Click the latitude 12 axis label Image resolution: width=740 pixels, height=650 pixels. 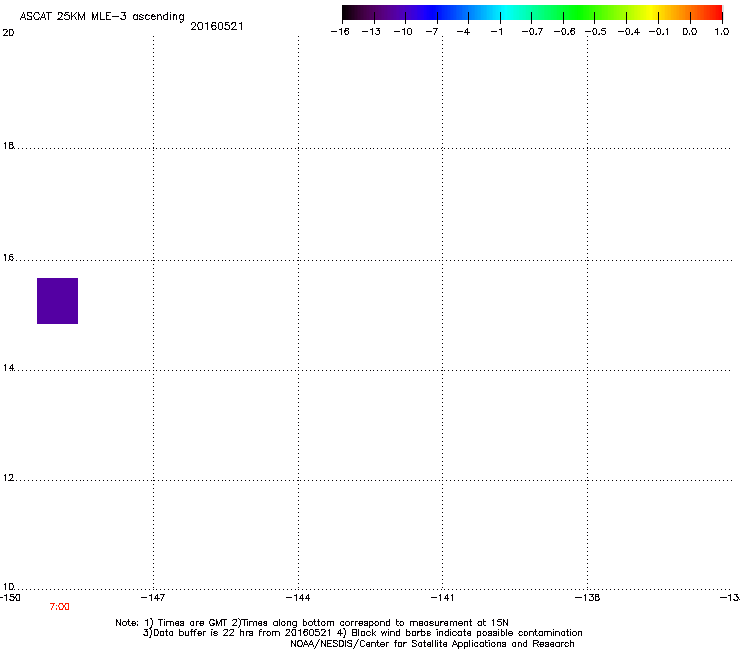point(8,478)
